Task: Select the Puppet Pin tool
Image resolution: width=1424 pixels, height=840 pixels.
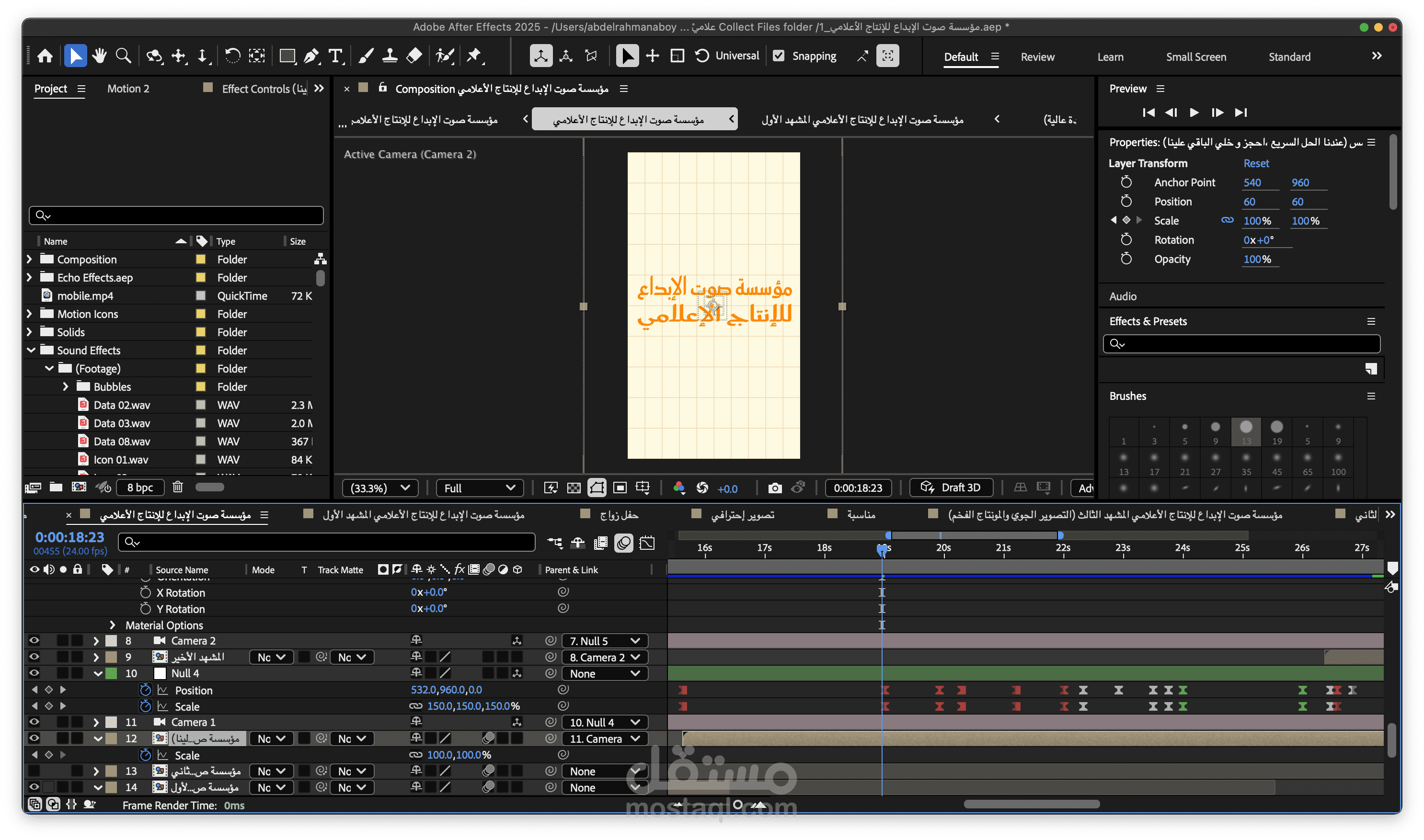Action: coord(474,56)
